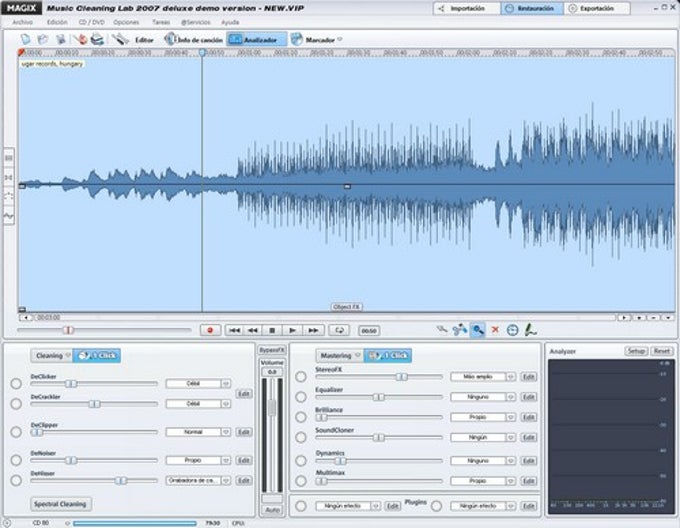The width and height of the screenshot is (680, 528).
Task: Open the Edición menu
Action: (x=57, y=22)
